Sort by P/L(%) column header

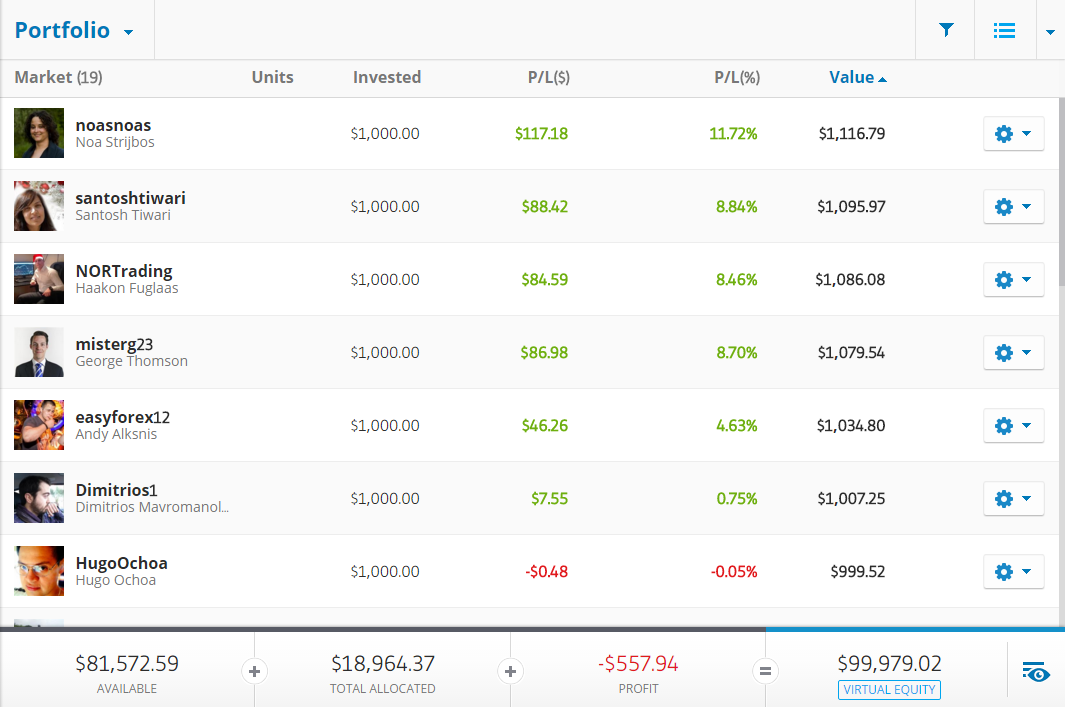pyautogui.click(x=737, y=78)
